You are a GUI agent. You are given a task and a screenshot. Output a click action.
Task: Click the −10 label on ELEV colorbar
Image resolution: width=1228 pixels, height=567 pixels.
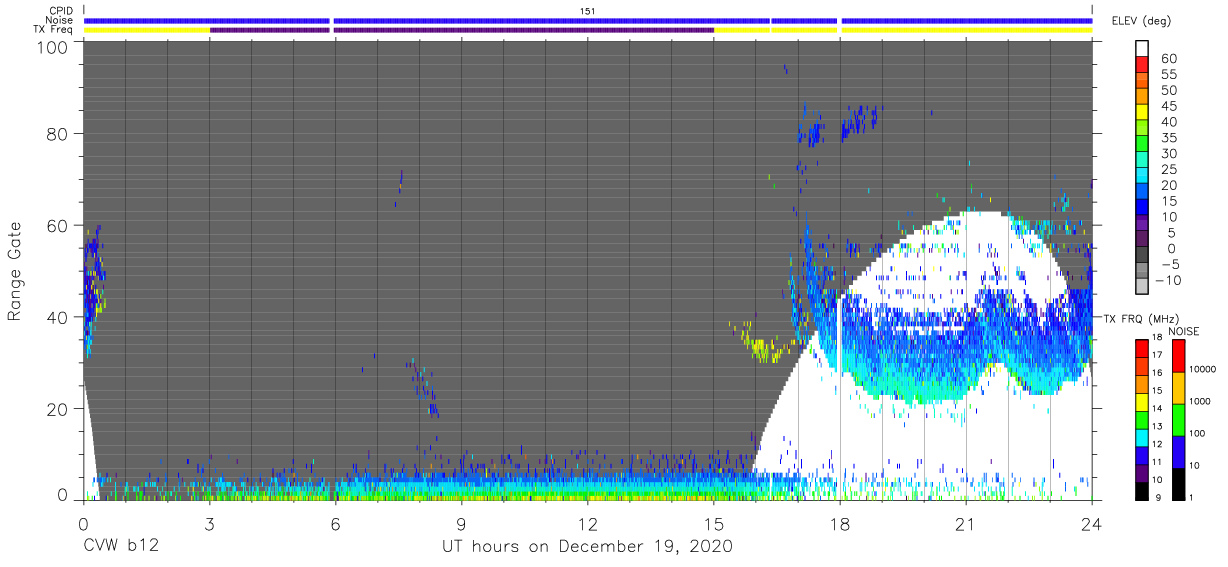[x=1169, y=281]
